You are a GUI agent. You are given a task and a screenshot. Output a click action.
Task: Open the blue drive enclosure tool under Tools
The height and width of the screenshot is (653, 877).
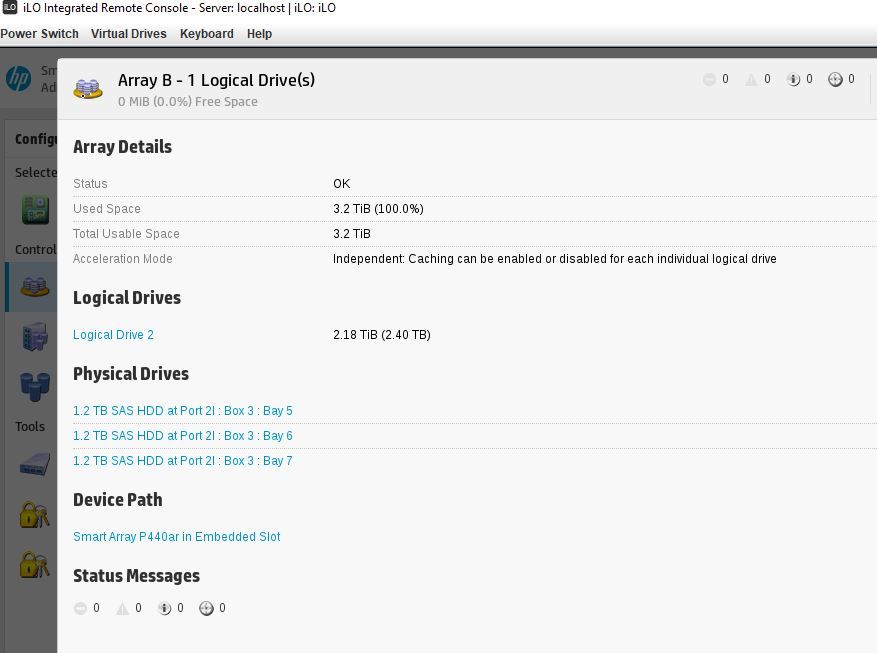(x=35, y=465)
